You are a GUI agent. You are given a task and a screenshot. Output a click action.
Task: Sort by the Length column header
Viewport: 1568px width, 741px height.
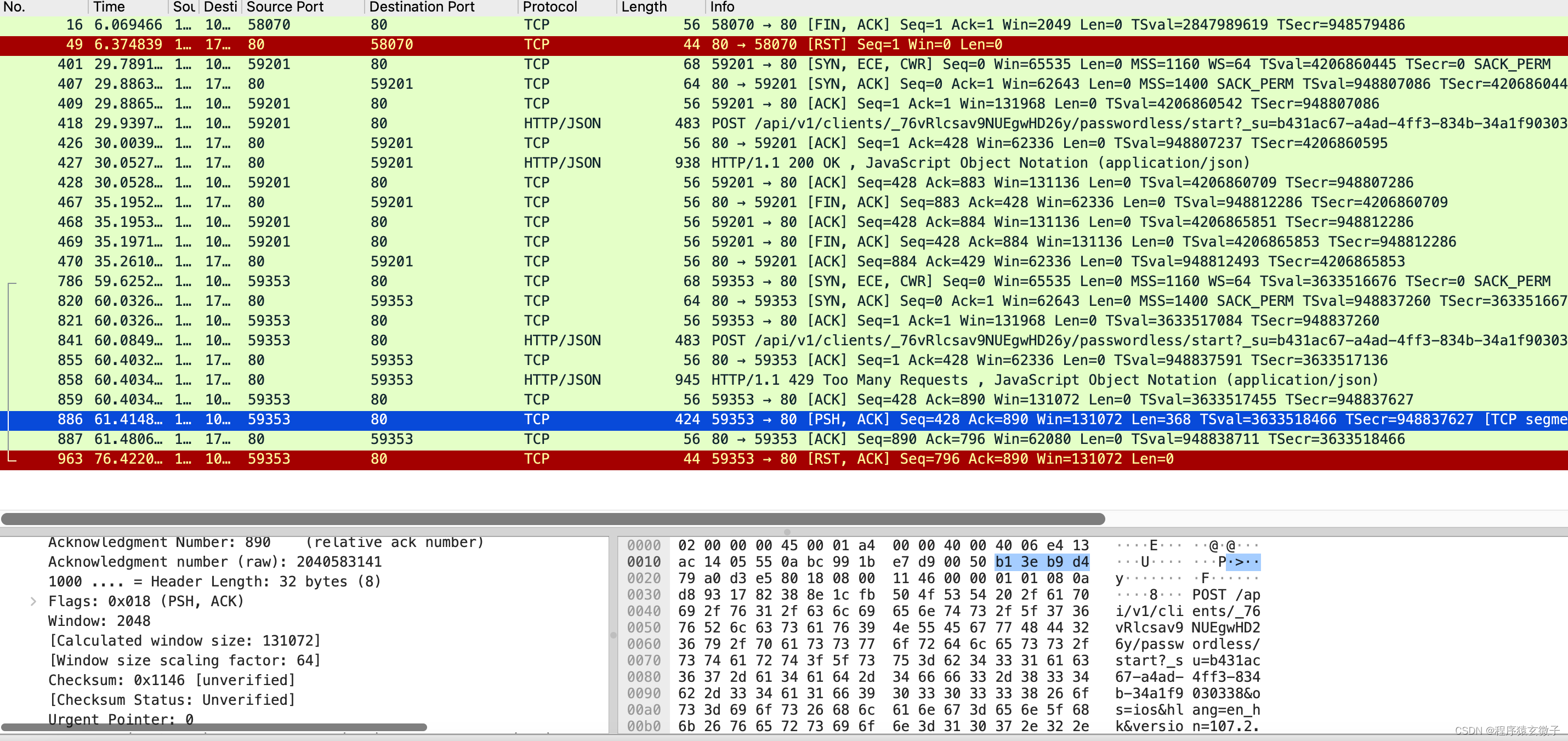coord(661,7)
